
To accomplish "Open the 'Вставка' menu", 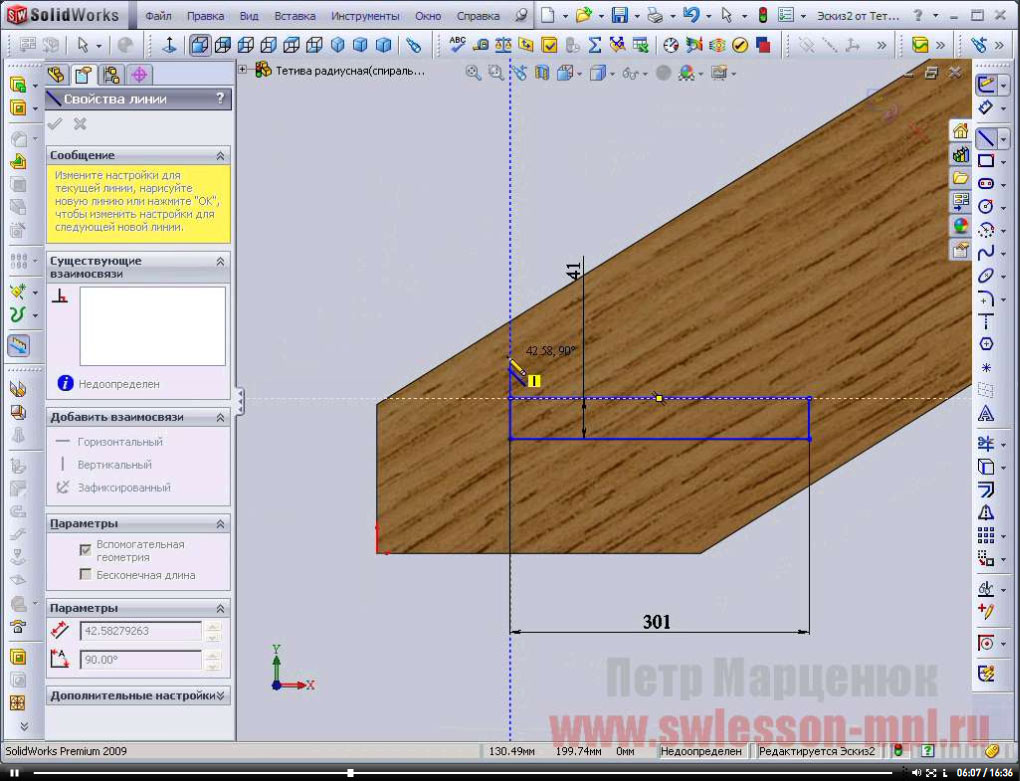I will (294, 16).
